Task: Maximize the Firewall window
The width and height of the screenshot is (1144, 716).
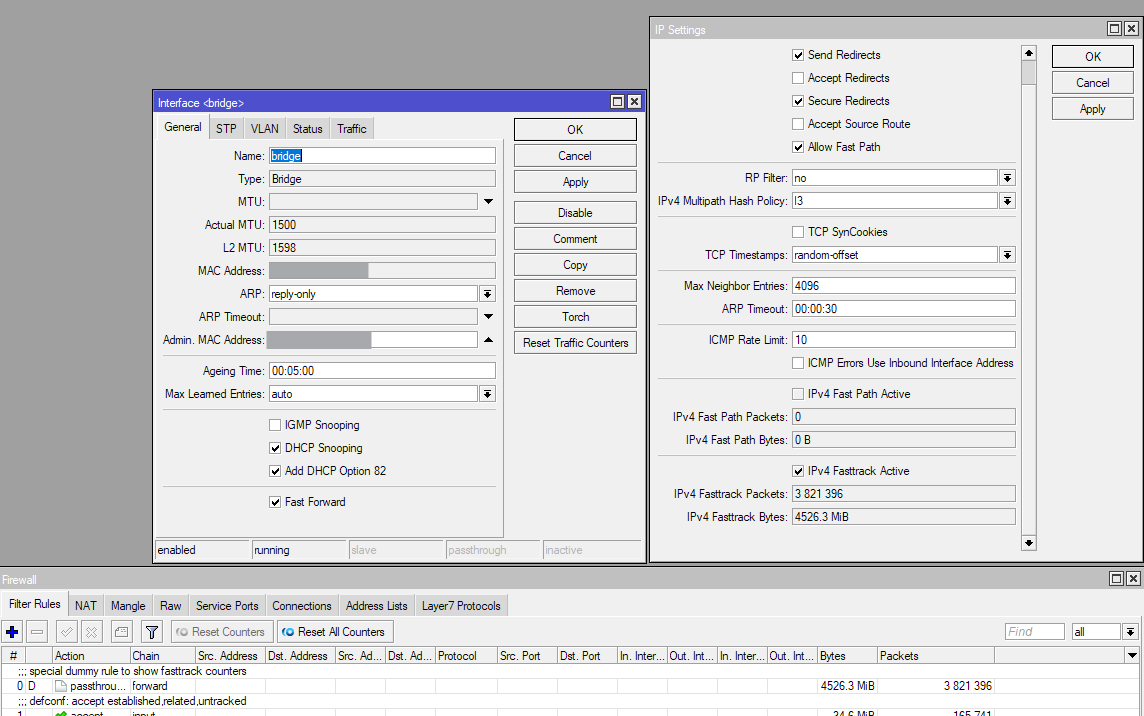Action: tap(1116, 579)
